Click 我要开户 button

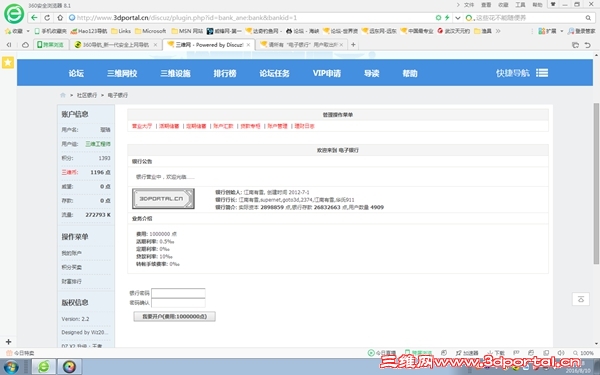coord(174,316)
